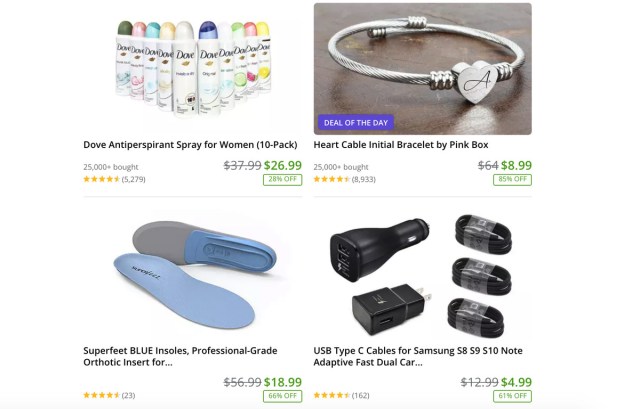
Task: Click the 28% OFF discount badge
Action: point(282,180)
